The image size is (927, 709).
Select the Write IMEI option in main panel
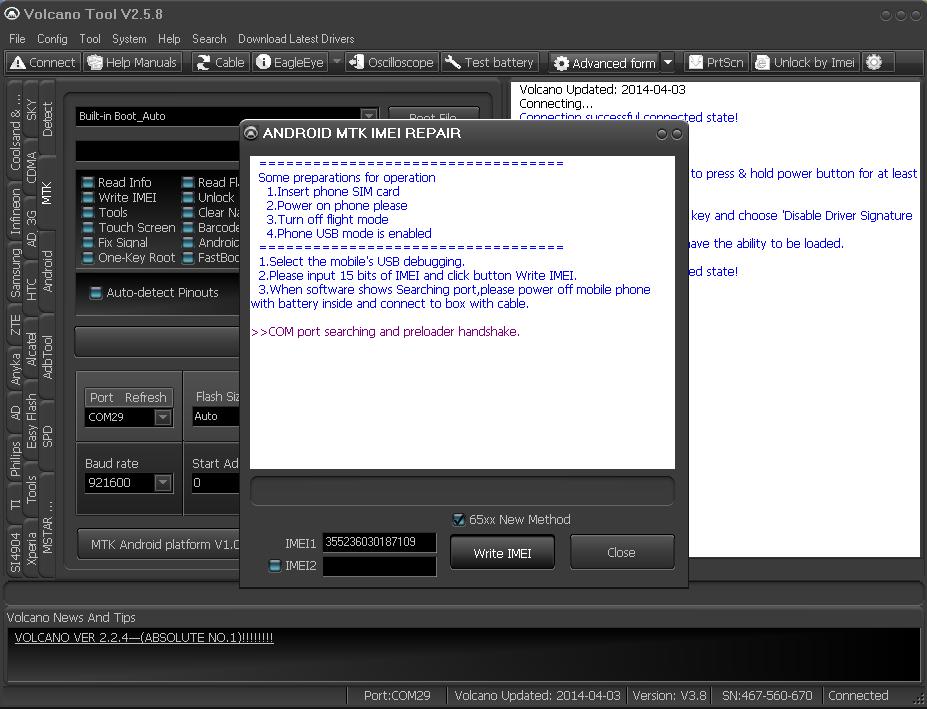tap(120, 198)
